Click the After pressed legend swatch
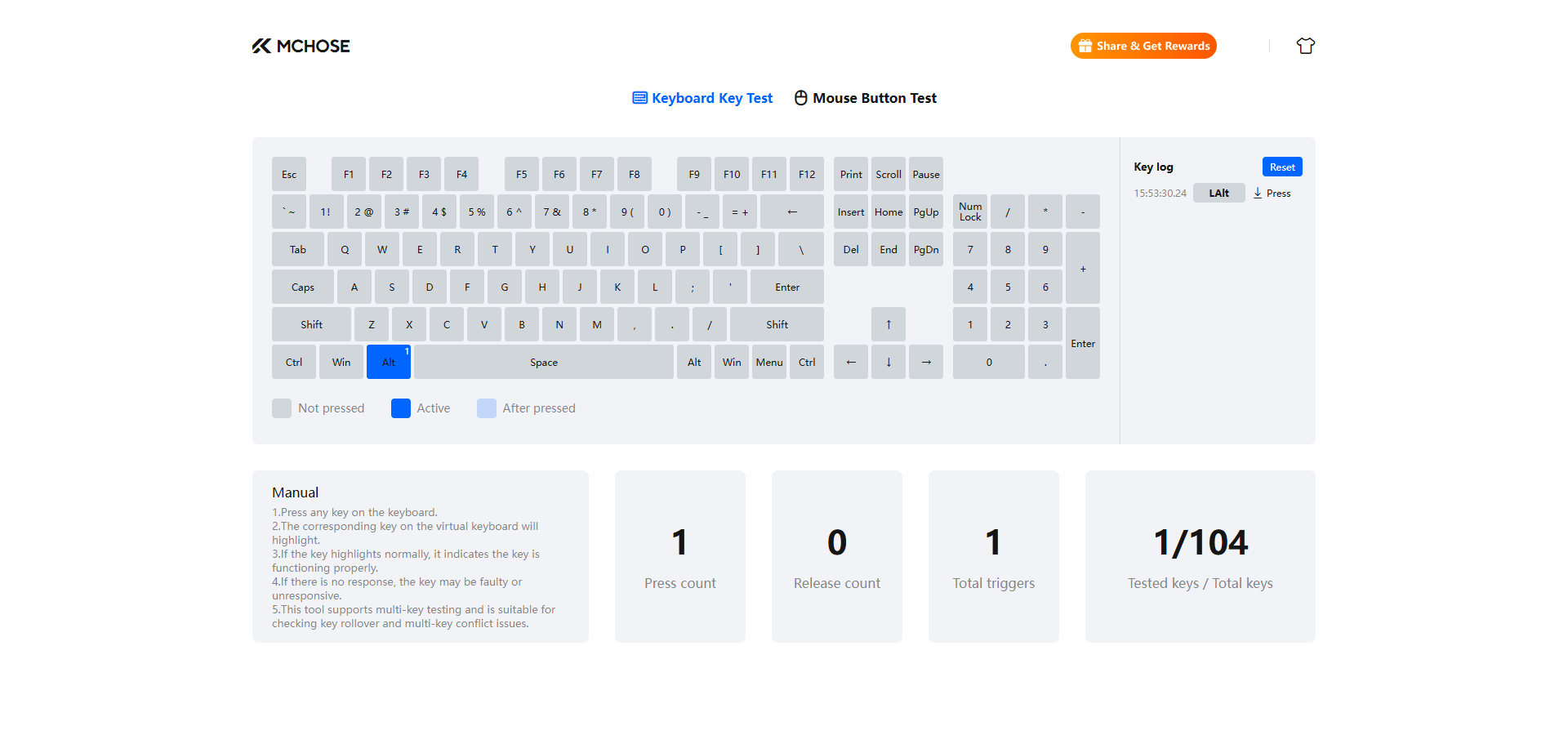 487,408
